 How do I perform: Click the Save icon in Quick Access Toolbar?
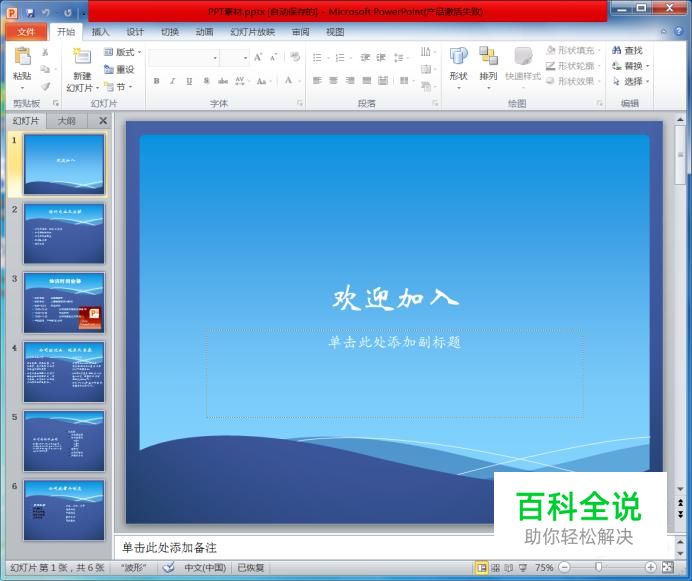[30, 12]
